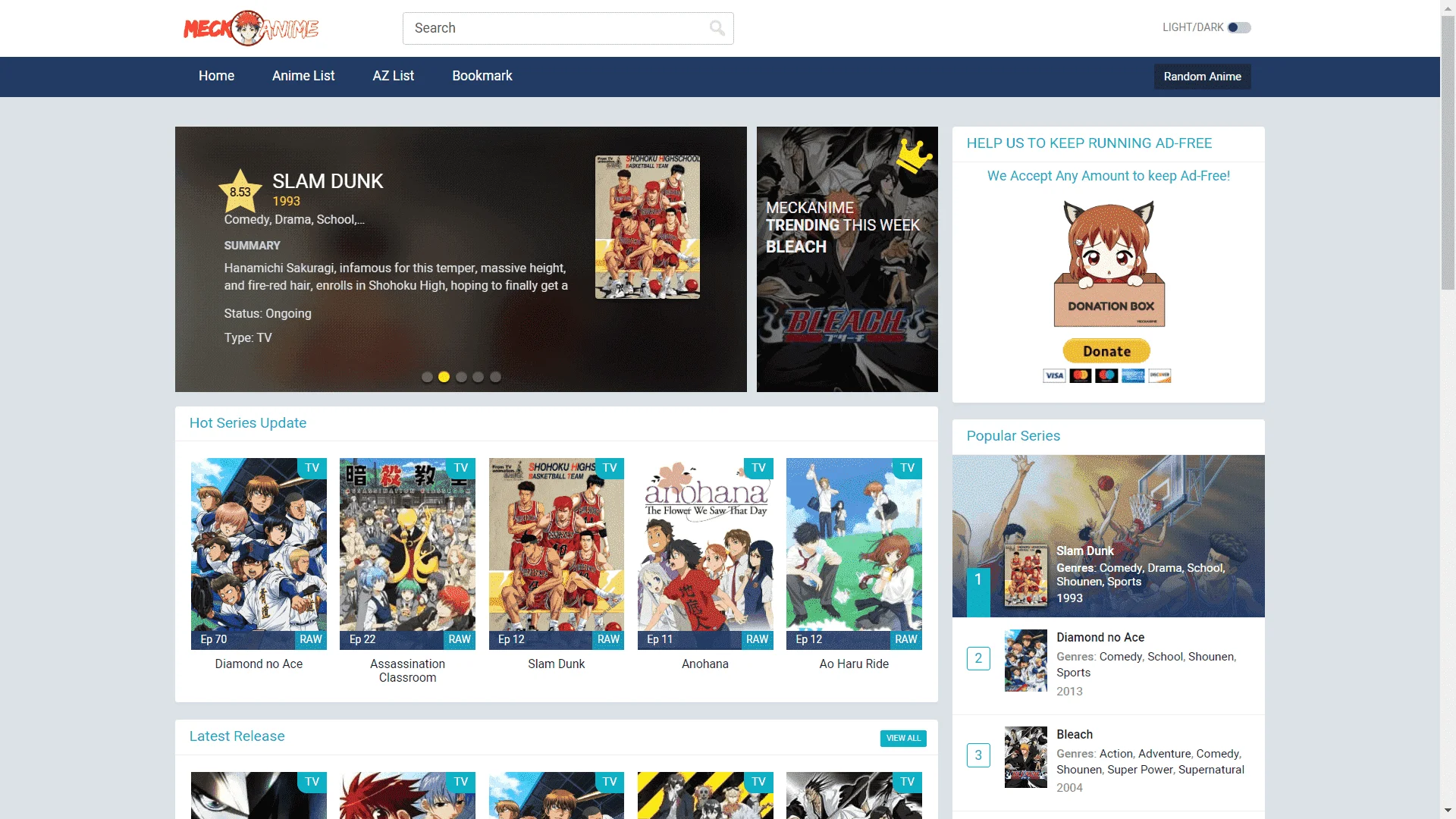The height and width of the screenshot is (819, 1456).
Task: Click the TV badge on Diamond no Ace
Action: coord(312,467)
